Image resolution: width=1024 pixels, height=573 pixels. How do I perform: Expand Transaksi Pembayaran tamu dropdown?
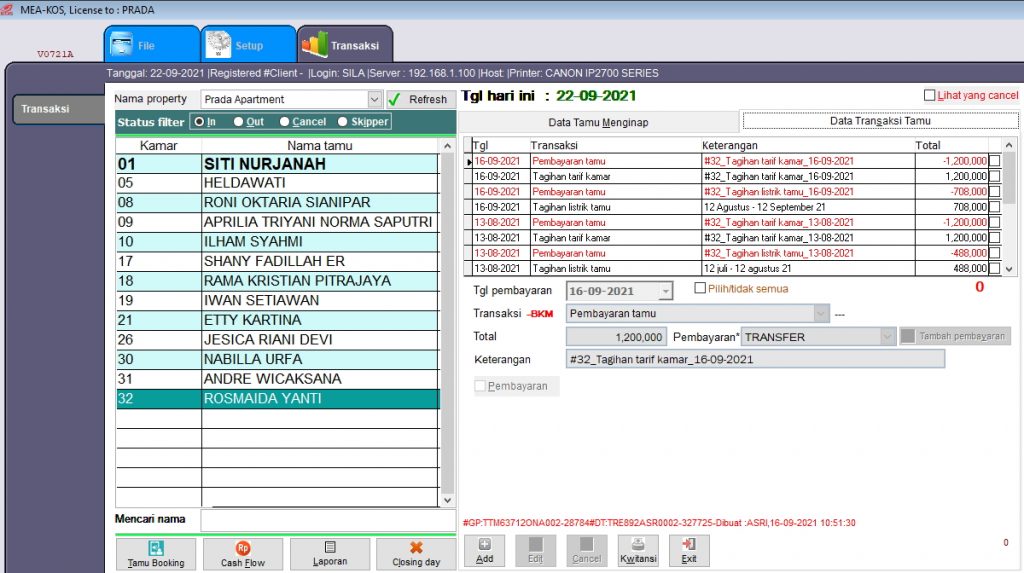[x=821, y=314]
